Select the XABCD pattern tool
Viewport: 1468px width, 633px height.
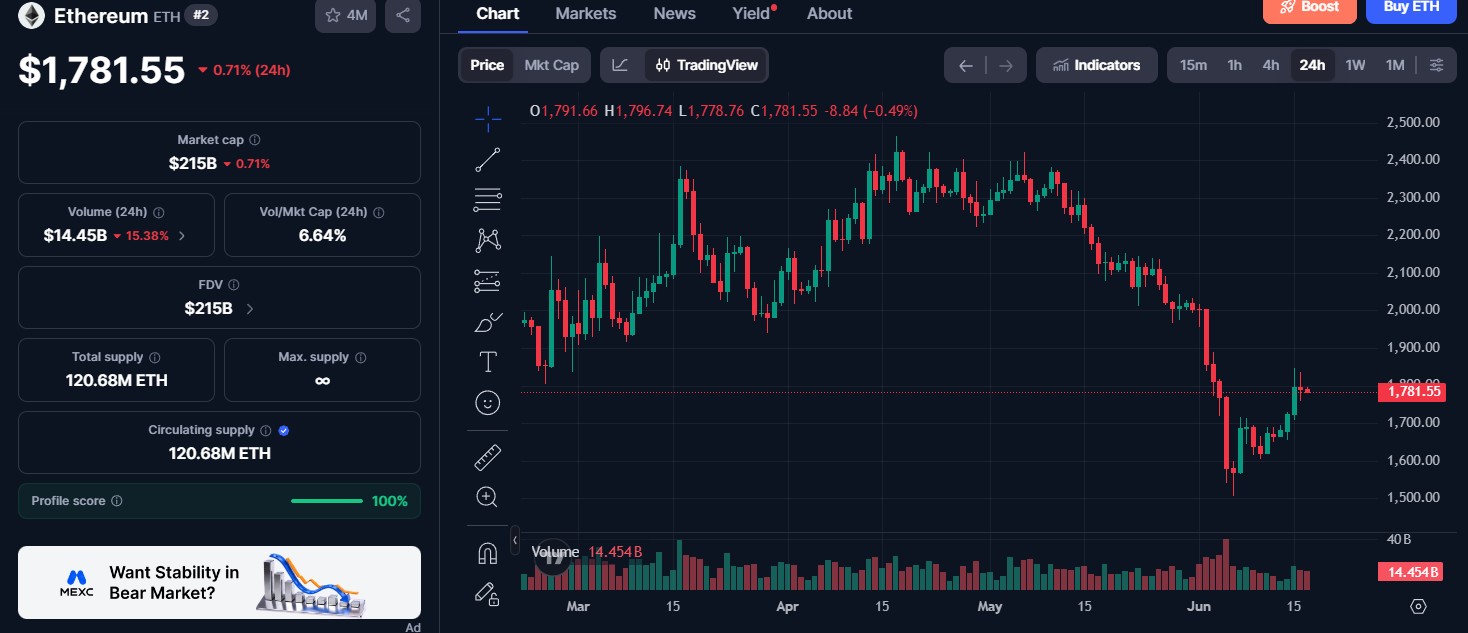pyautogui.click(x=488, y=240)
